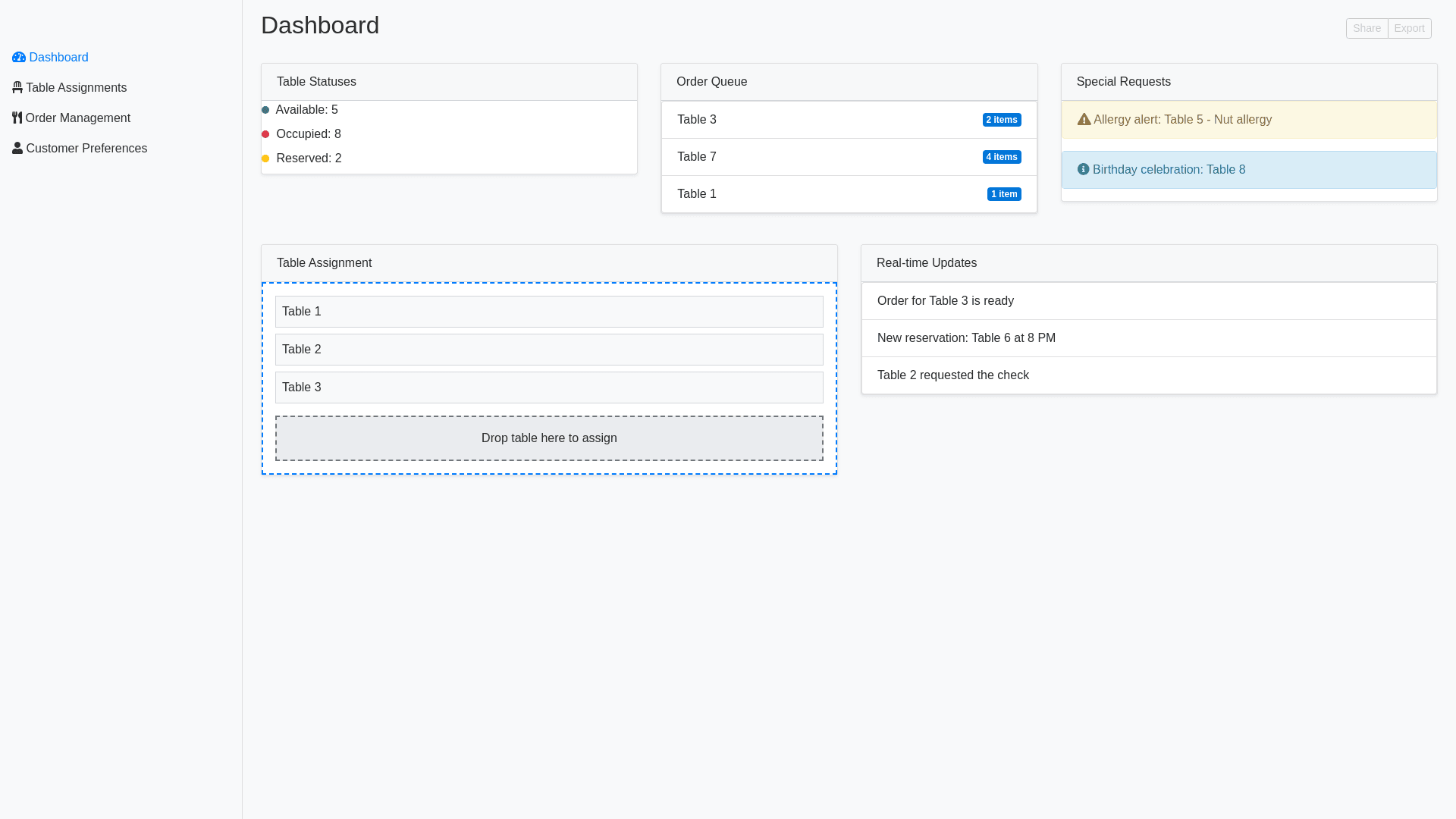Click the gray Available status dot

click(265, 111)
